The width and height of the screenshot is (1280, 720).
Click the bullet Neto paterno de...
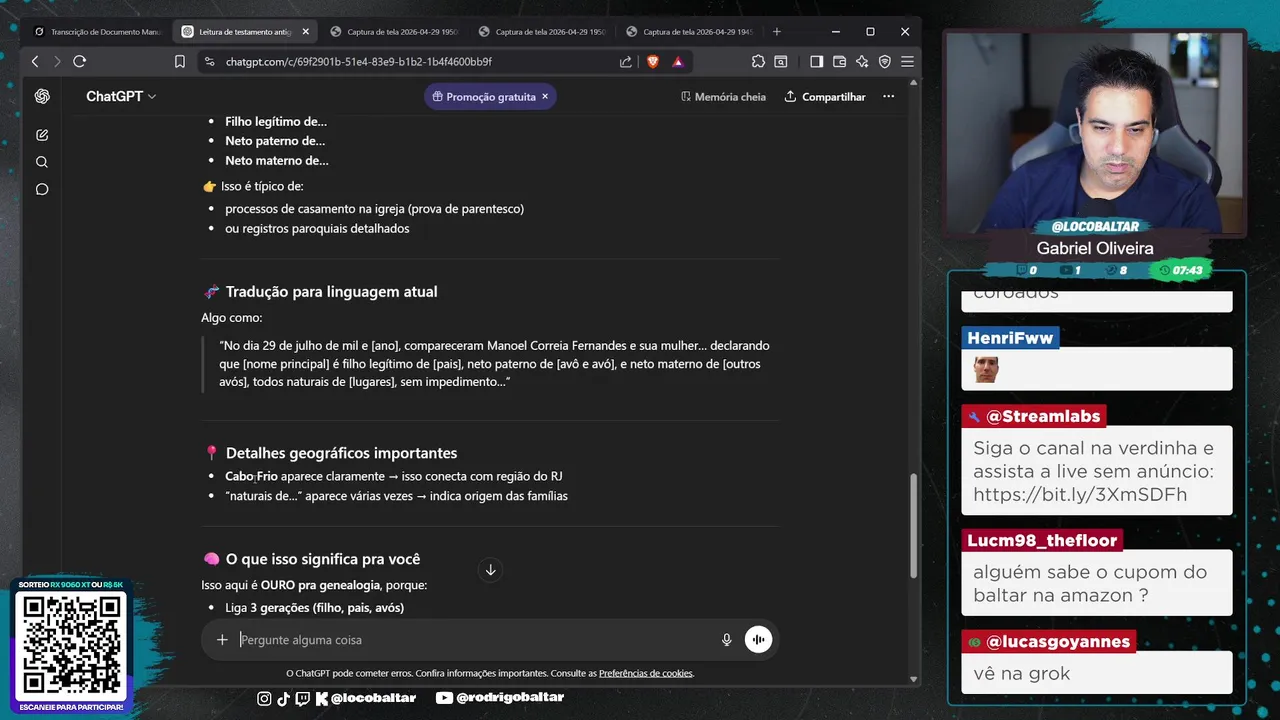tap(275, 141)
